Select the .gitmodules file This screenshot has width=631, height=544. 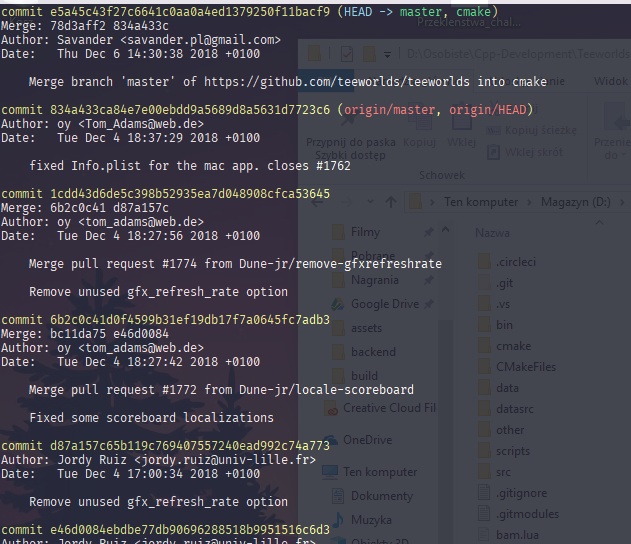[525, 513]
